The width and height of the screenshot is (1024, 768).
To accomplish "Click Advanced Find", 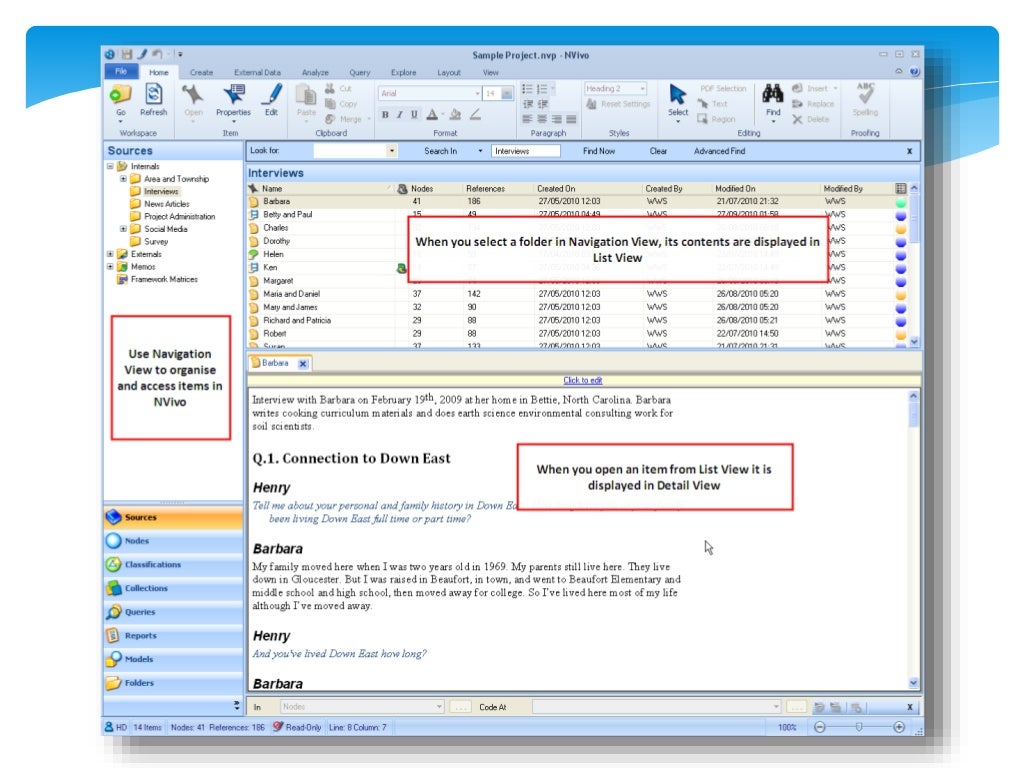I will [x=719, y=151].
